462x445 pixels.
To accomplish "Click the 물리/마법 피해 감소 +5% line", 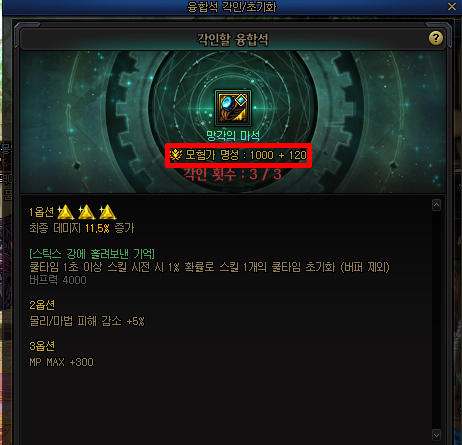I will click(87, 321).
